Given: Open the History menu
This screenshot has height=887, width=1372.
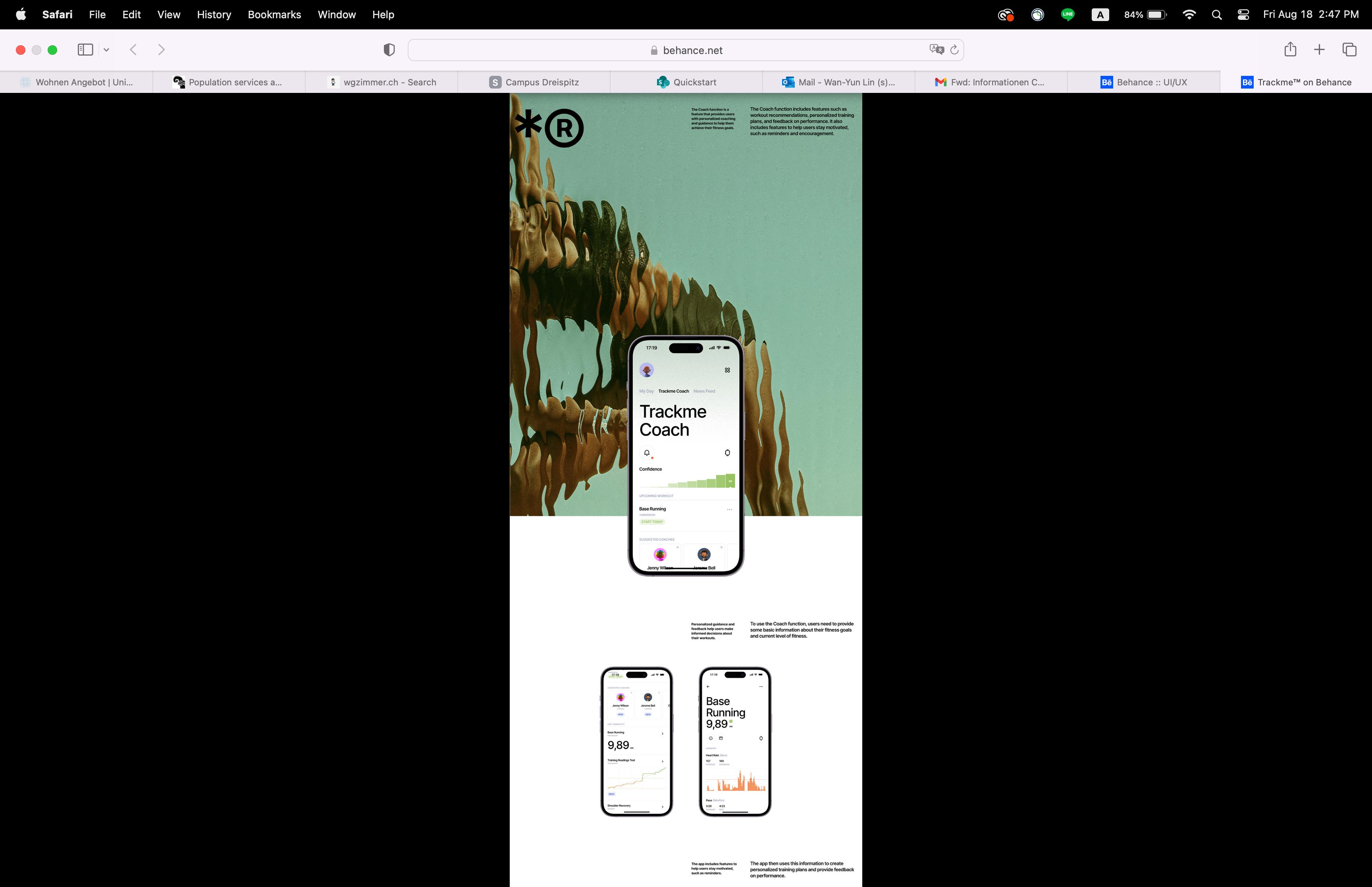Looking at the screenshot, I should click(214, 14).
